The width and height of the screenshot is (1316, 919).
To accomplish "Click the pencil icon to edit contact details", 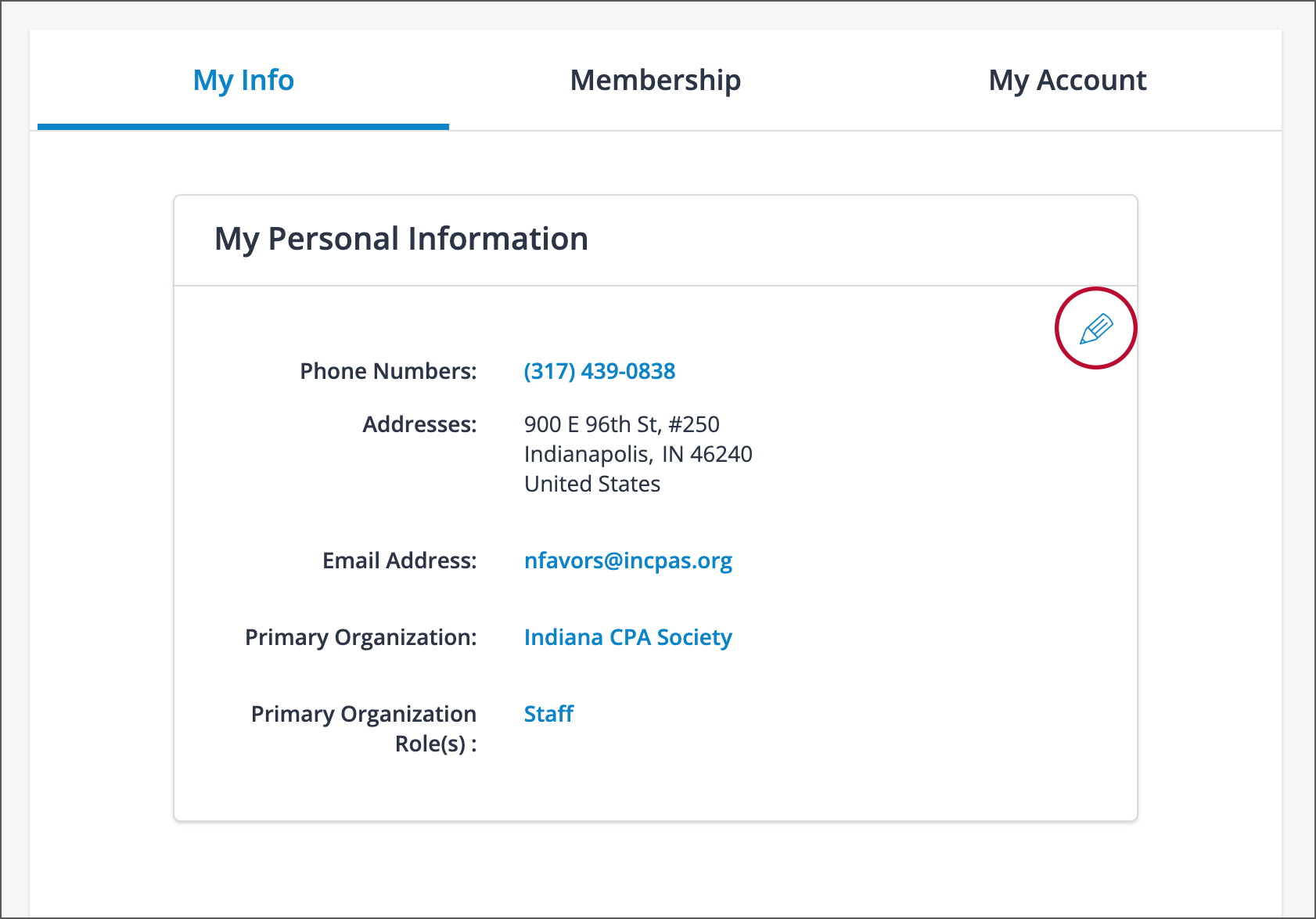I will pyautogui.click(x=1095, y=328).
